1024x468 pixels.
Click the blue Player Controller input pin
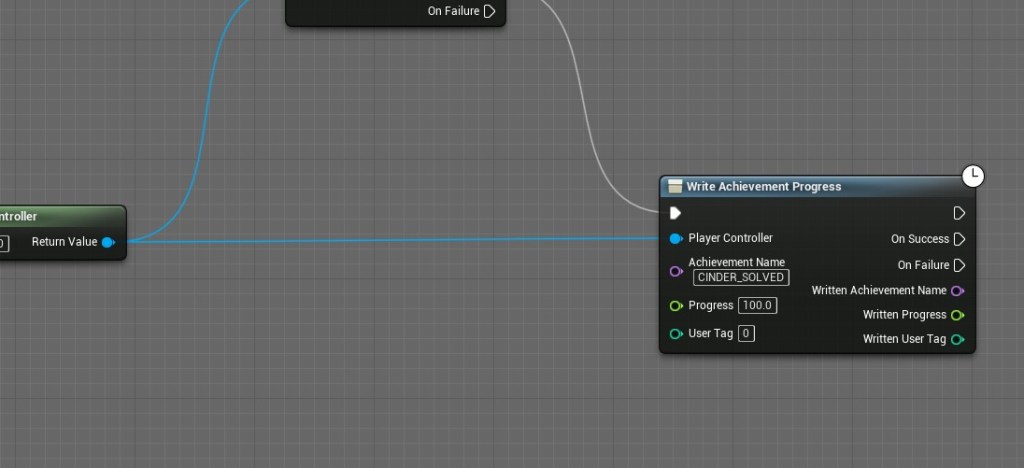click(676, 239)
